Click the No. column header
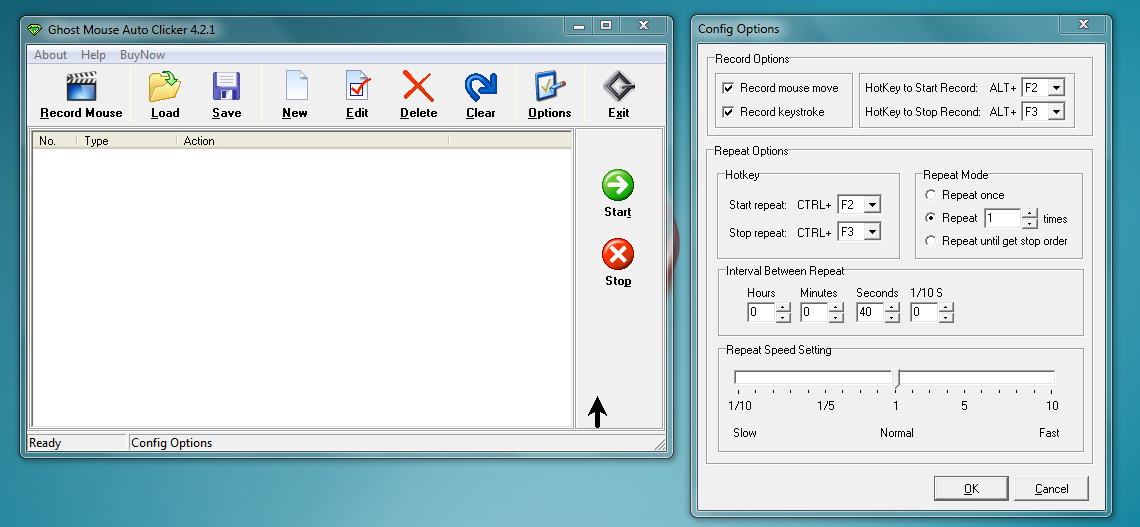Viewport: 1140px width, 527px height. coord(55,141)
